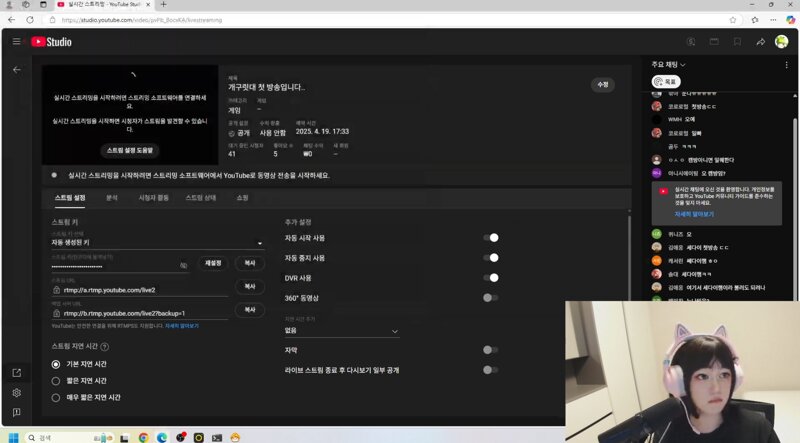
Task: Open the terminal icon on the taskbar
Action: tap(217, 437)
